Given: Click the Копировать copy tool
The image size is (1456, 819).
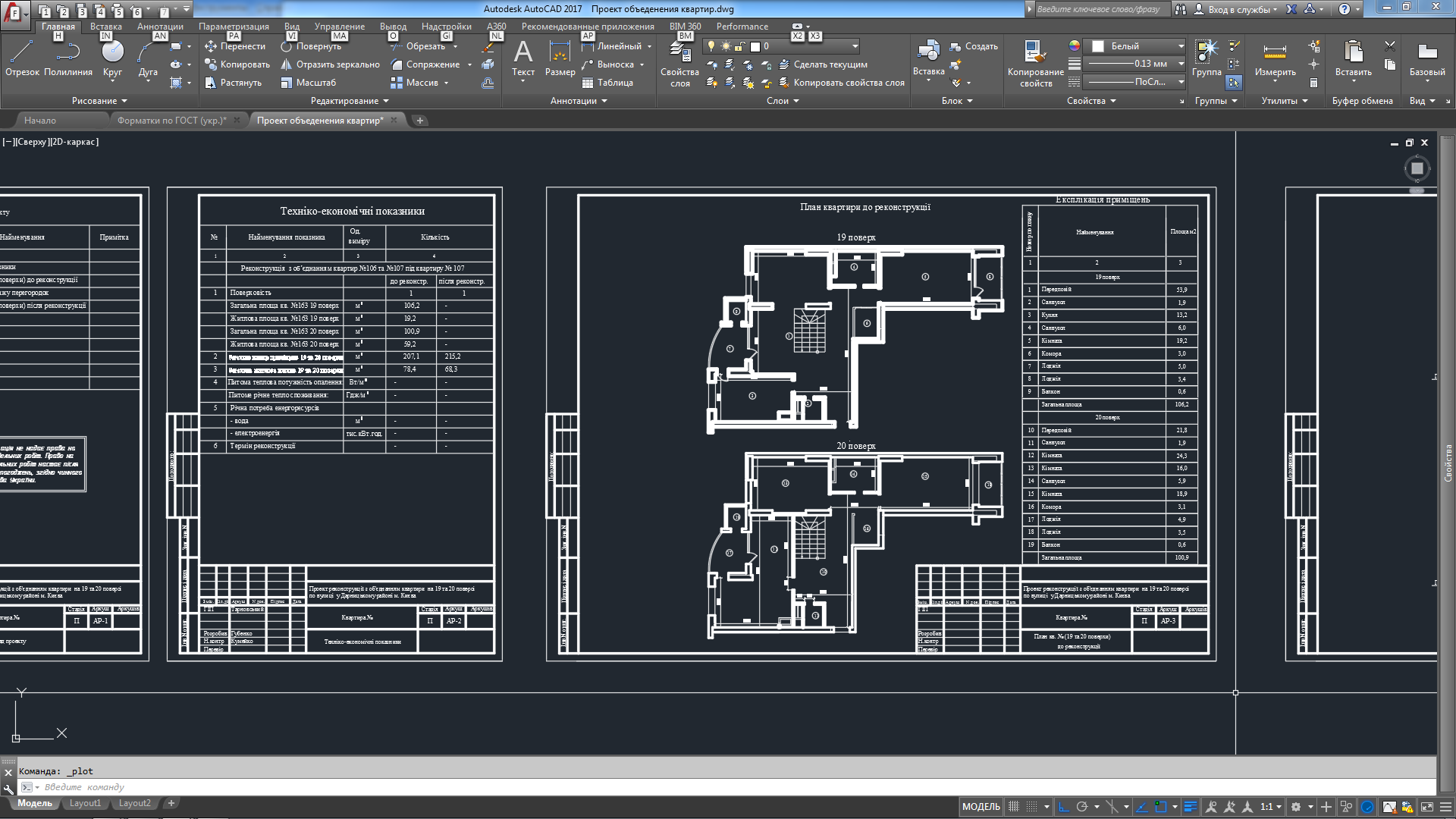Looking at the screenshot, I should tap(237, 64).
